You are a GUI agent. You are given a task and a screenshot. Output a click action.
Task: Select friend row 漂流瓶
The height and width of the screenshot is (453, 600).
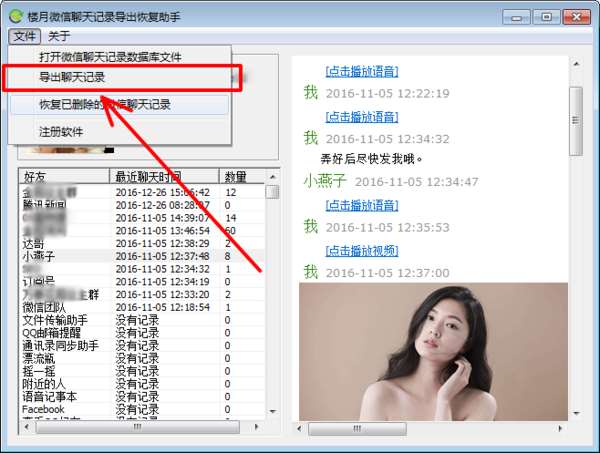coord(142,358)
